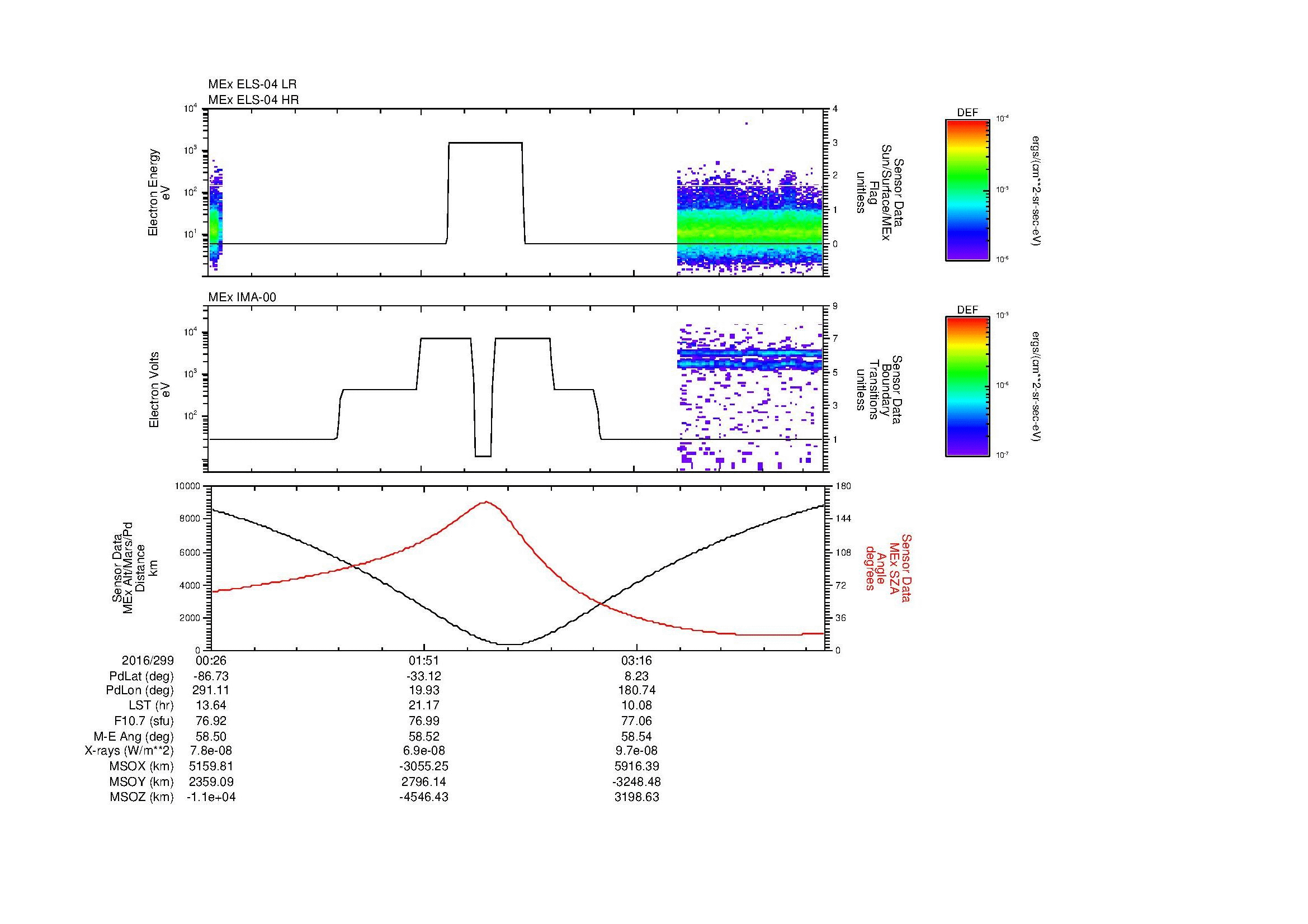1308x924 pixels.
Task: Click the boundary transitions dip at level 0
Action: tap(483, 457)
